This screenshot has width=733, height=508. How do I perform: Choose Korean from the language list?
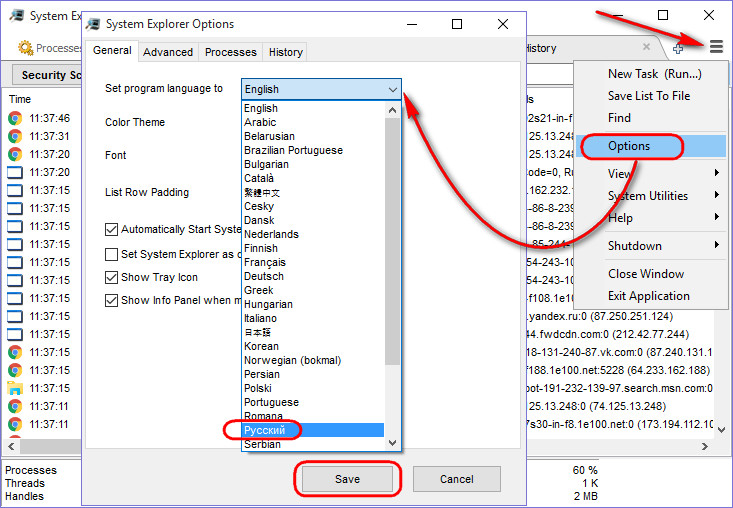point(313,346)
